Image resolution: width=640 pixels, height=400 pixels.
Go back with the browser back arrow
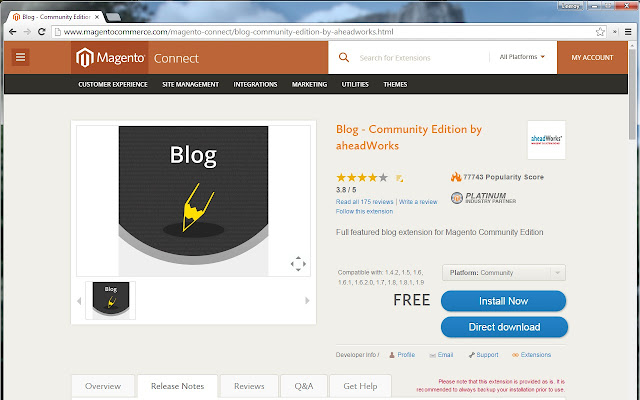pyautogui.click(x=13, y=32)
